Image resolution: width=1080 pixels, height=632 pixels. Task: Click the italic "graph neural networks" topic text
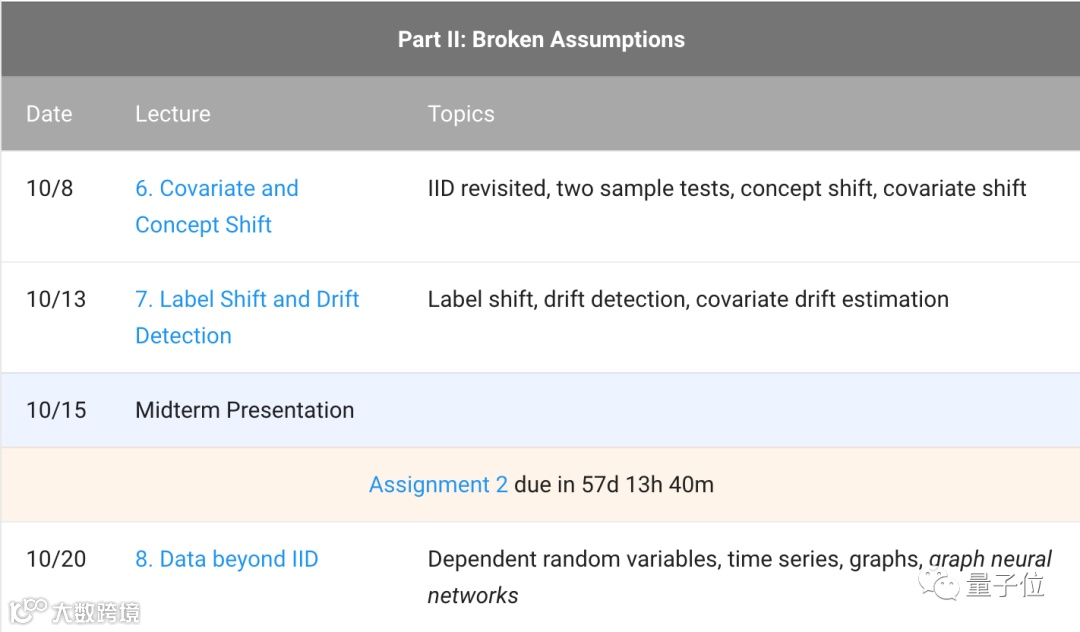point(990,560)
